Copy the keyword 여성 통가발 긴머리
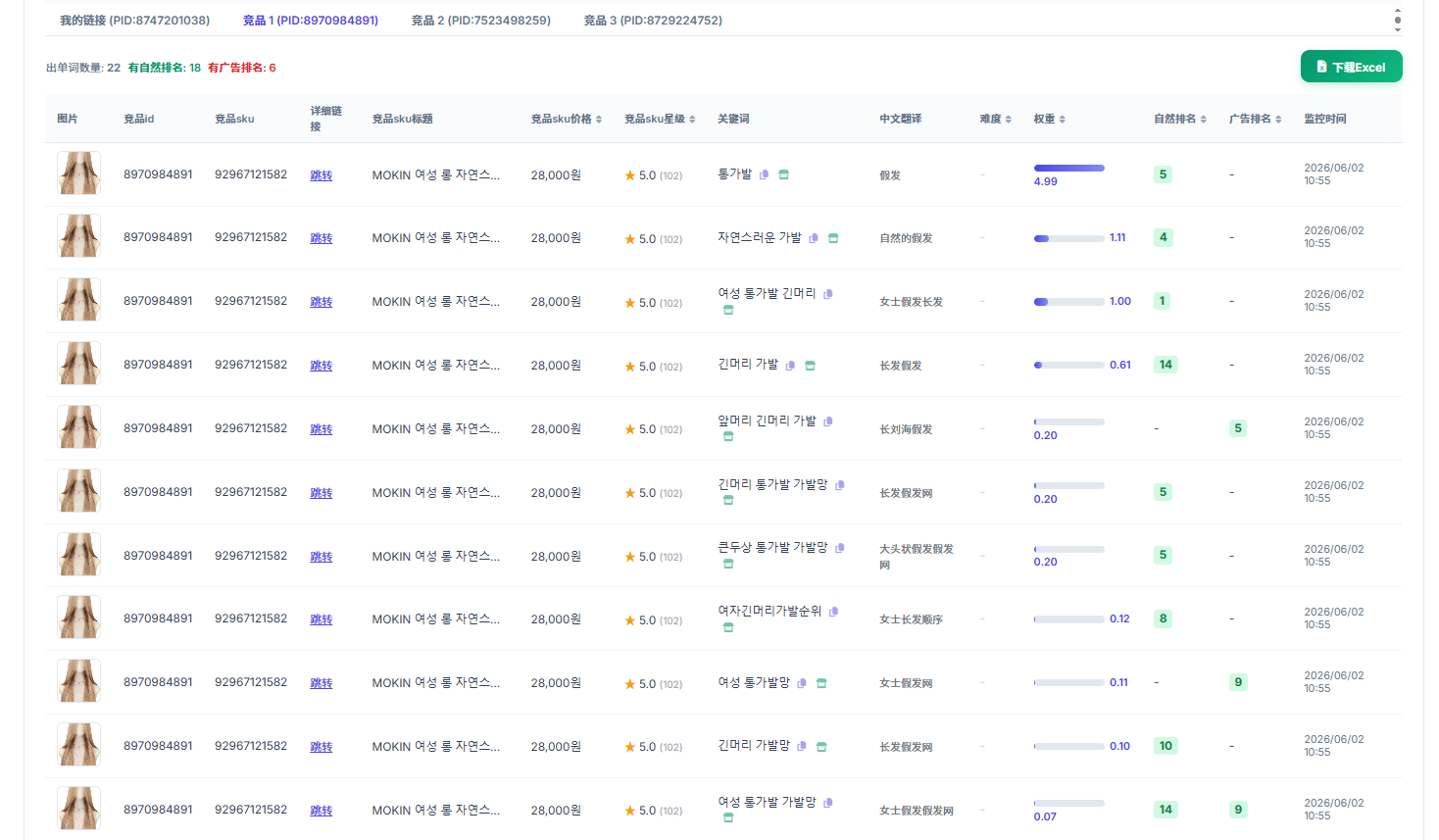The width and height of the screenshot is (1439, 840). (828, 294)
